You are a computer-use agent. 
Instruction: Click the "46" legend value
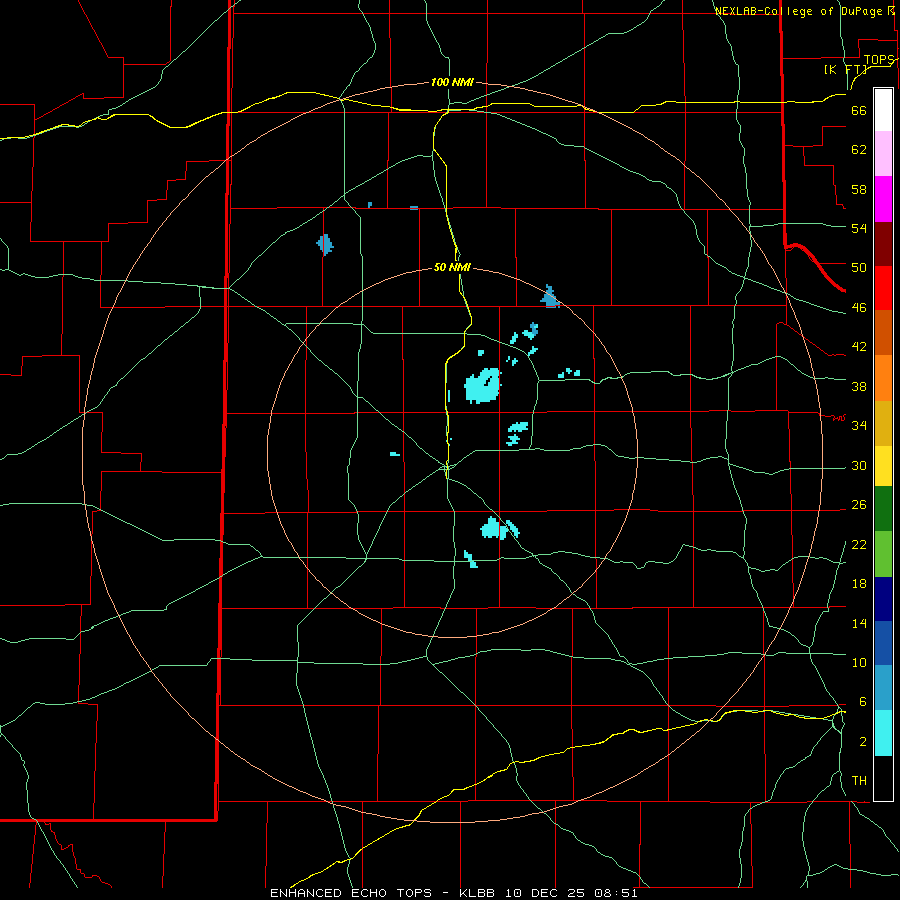(x=859, y=308)
